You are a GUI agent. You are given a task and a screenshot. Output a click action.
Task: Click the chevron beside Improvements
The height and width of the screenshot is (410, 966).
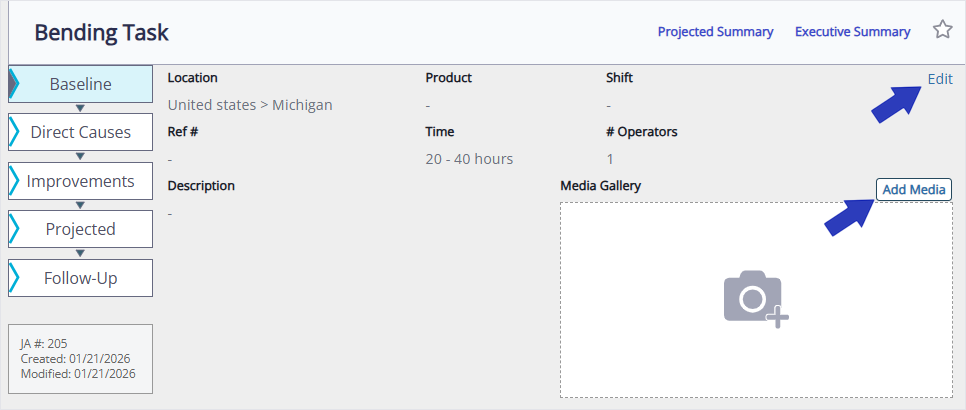click(14, 181)
